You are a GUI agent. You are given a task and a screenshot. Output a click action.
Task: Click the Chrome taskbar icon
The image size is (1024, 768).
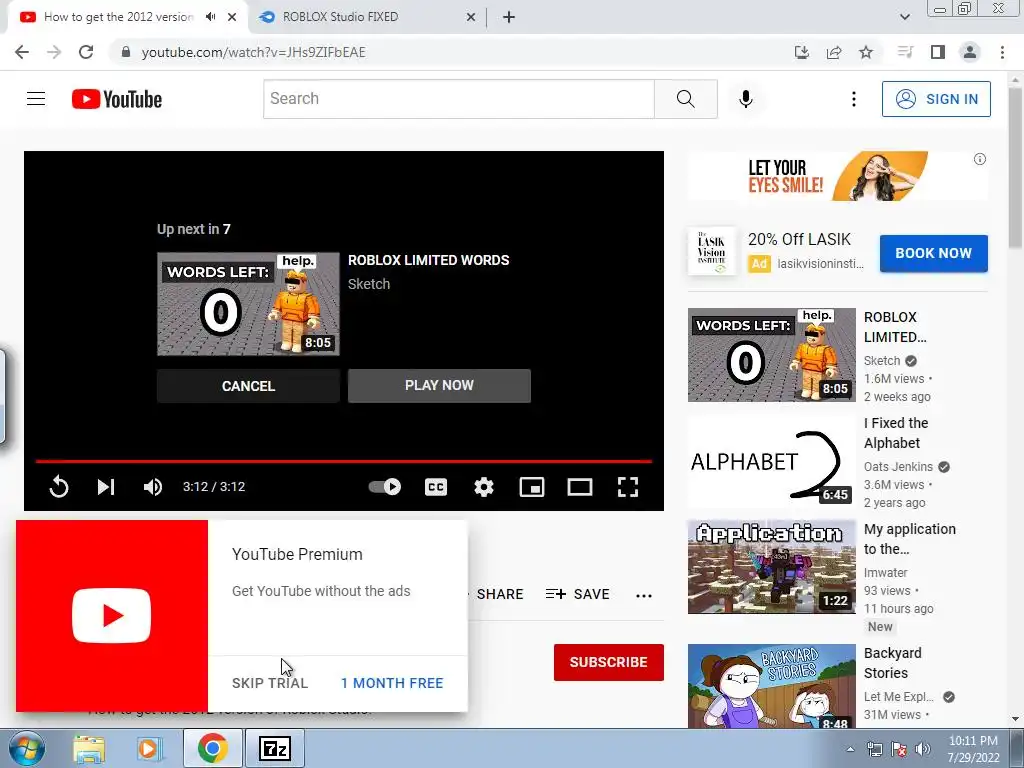pos(213,749)
